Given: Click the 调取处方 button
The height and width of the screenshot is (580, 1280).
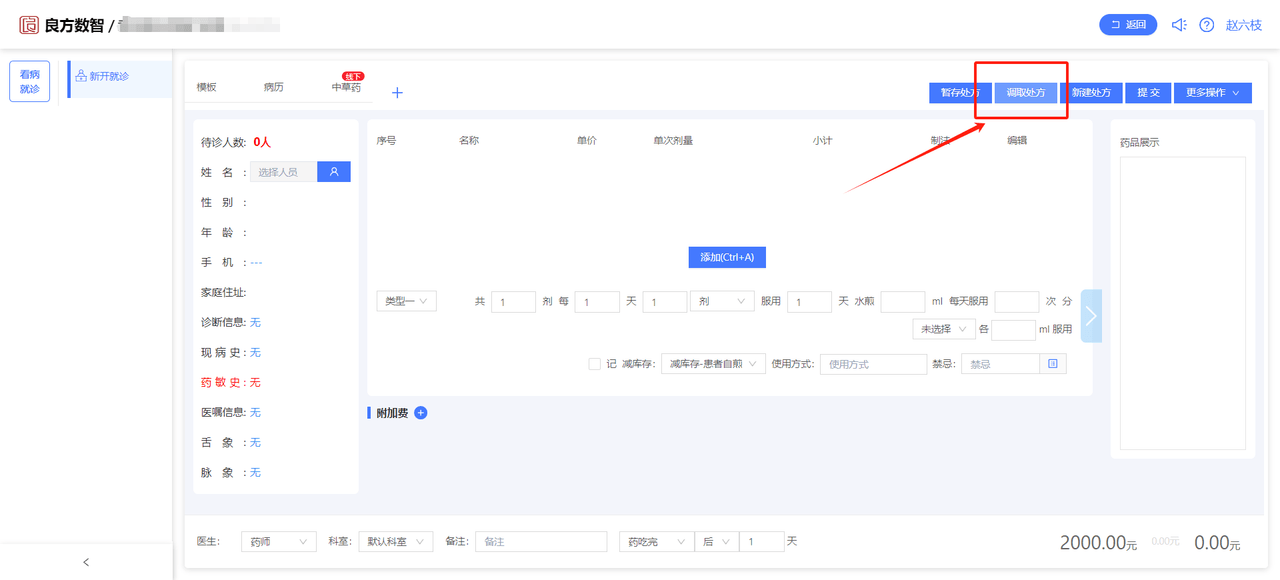Looking at the screenshot, I should pos(1026,92).
